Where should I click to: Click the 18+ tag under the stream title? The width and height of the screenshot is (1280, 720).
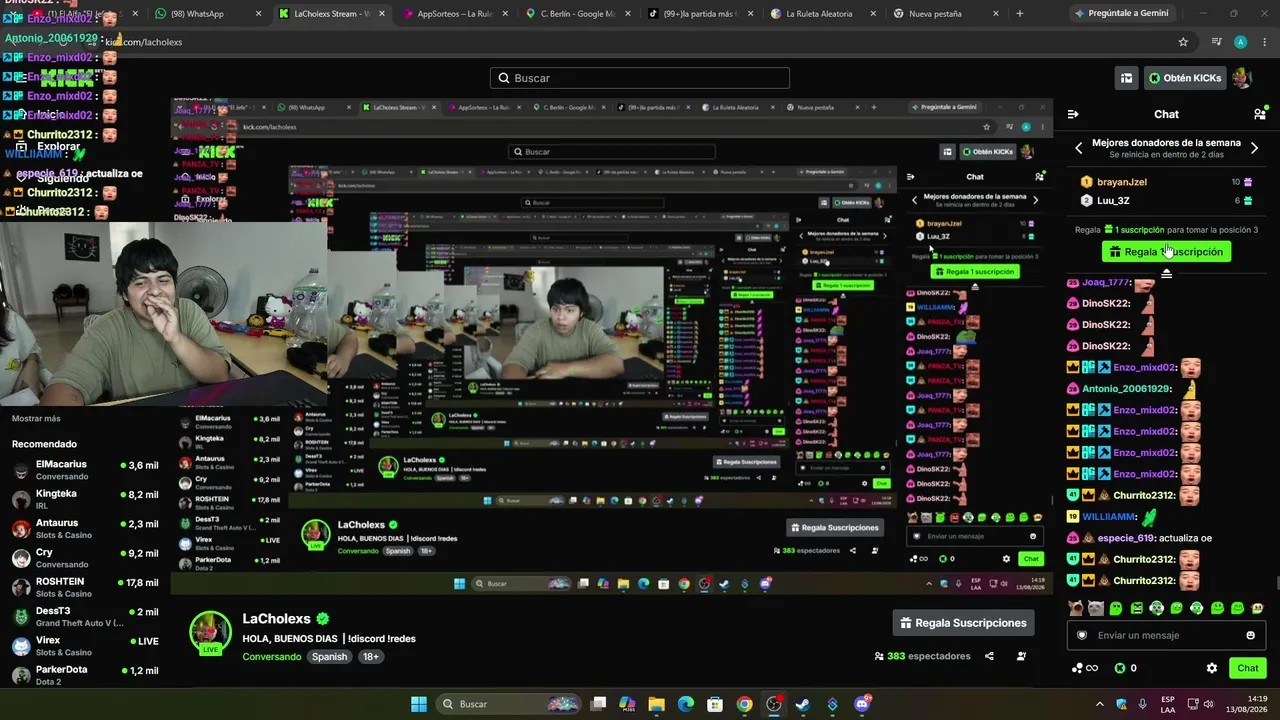tap(371, 657)
